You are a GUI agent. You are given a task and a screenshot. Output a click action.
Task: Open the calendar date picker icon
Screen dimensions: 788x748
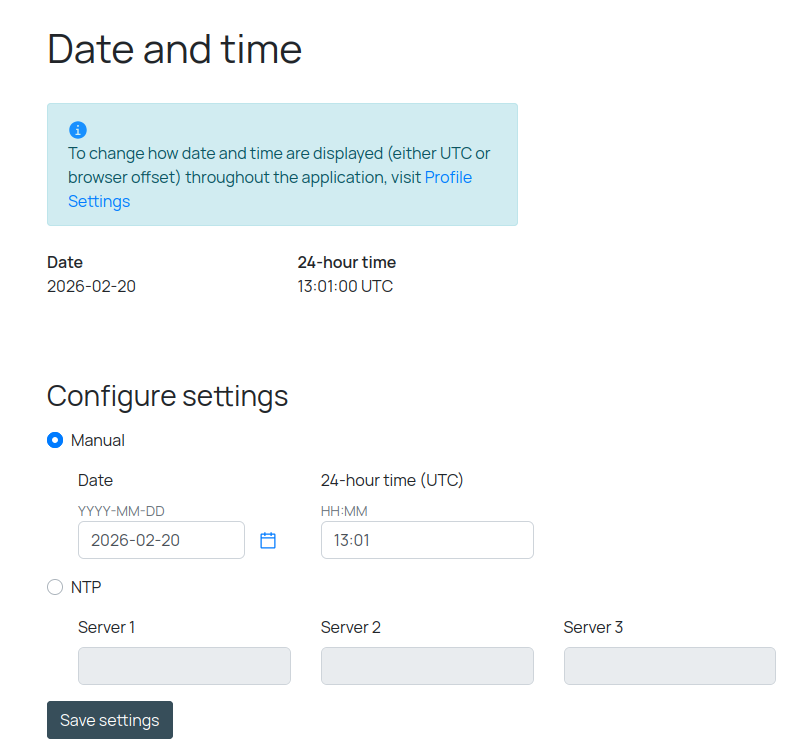point(268,540)
